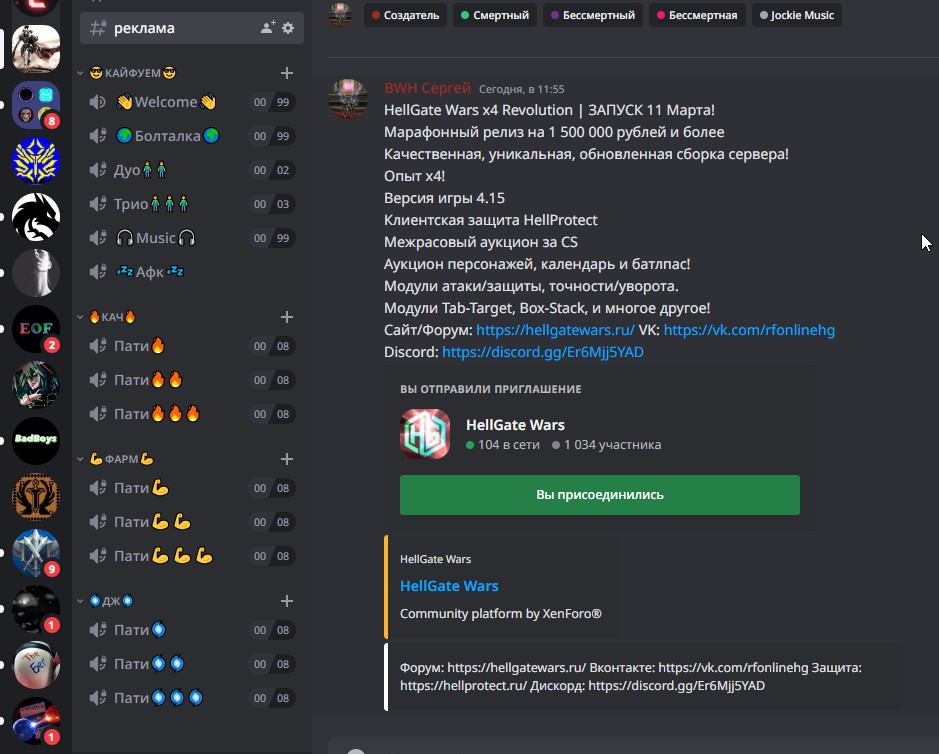Viewport: 939px width, 754px height.
Task: Add a channel to the КАЙФУЕМ category
Action: point(287,73)
